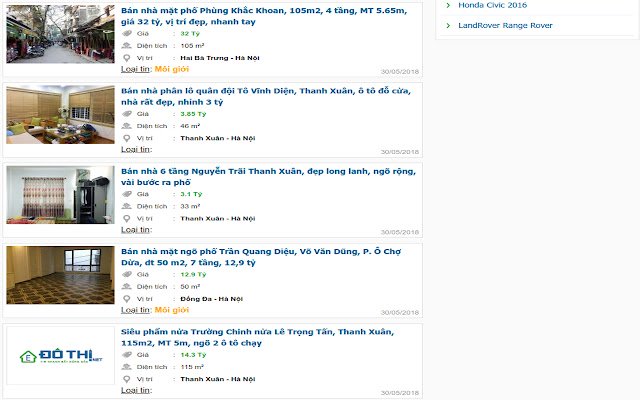
Task: Click Môi giới label in Trần Quang Diệu listing
Action: pyautogui.click(x=172, y=310)
